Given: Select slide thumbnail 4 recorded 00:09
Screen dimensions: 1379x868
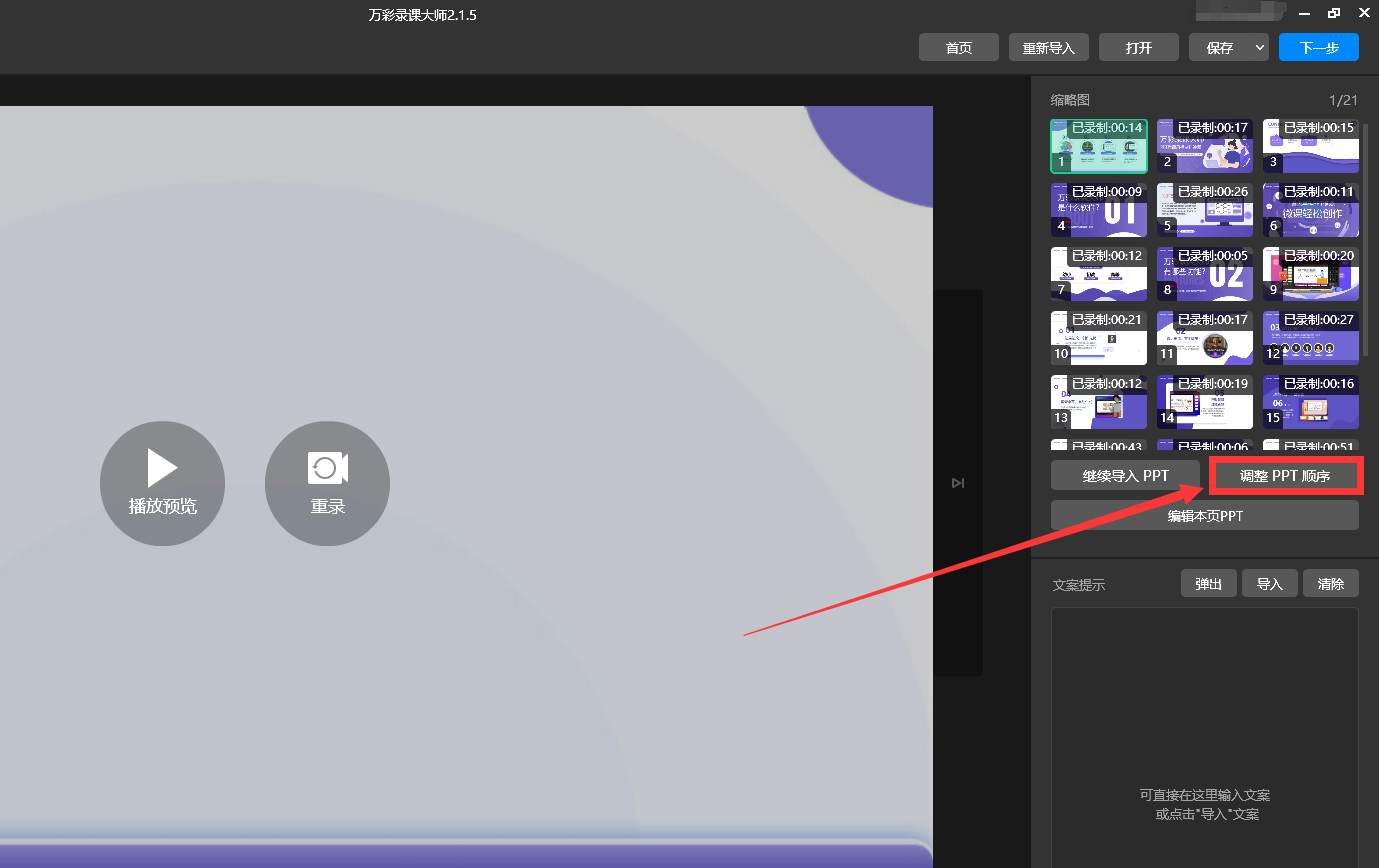Looking at the screenshot, I should tap(1099, 210).
